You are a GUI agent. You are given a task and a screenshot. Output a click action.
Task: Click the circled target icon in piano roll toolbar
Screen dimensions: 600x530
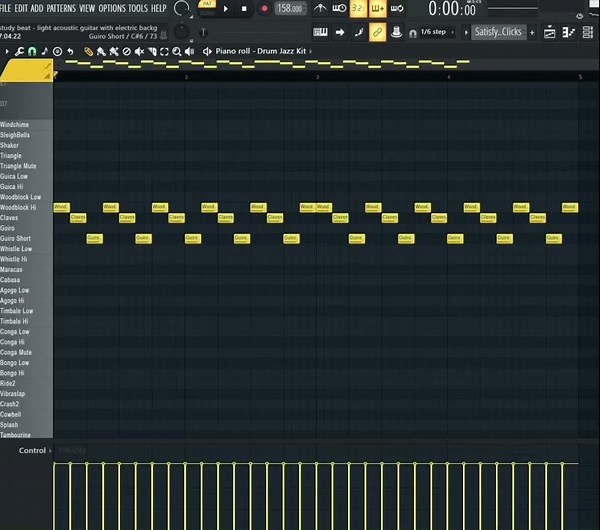coord(57,51)
